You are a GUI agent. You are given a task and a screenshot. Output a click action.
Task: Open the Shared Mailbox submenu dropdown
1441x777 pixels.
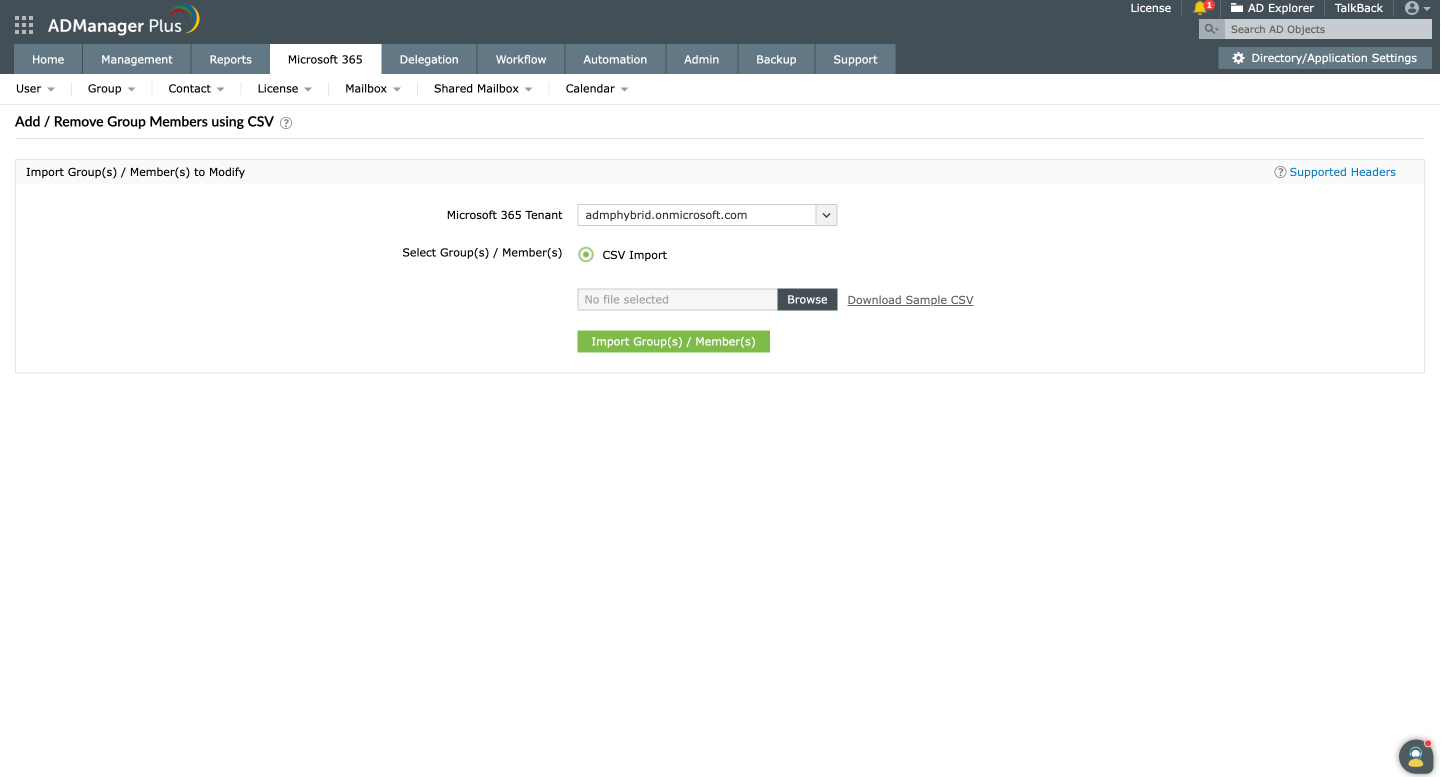483,89
